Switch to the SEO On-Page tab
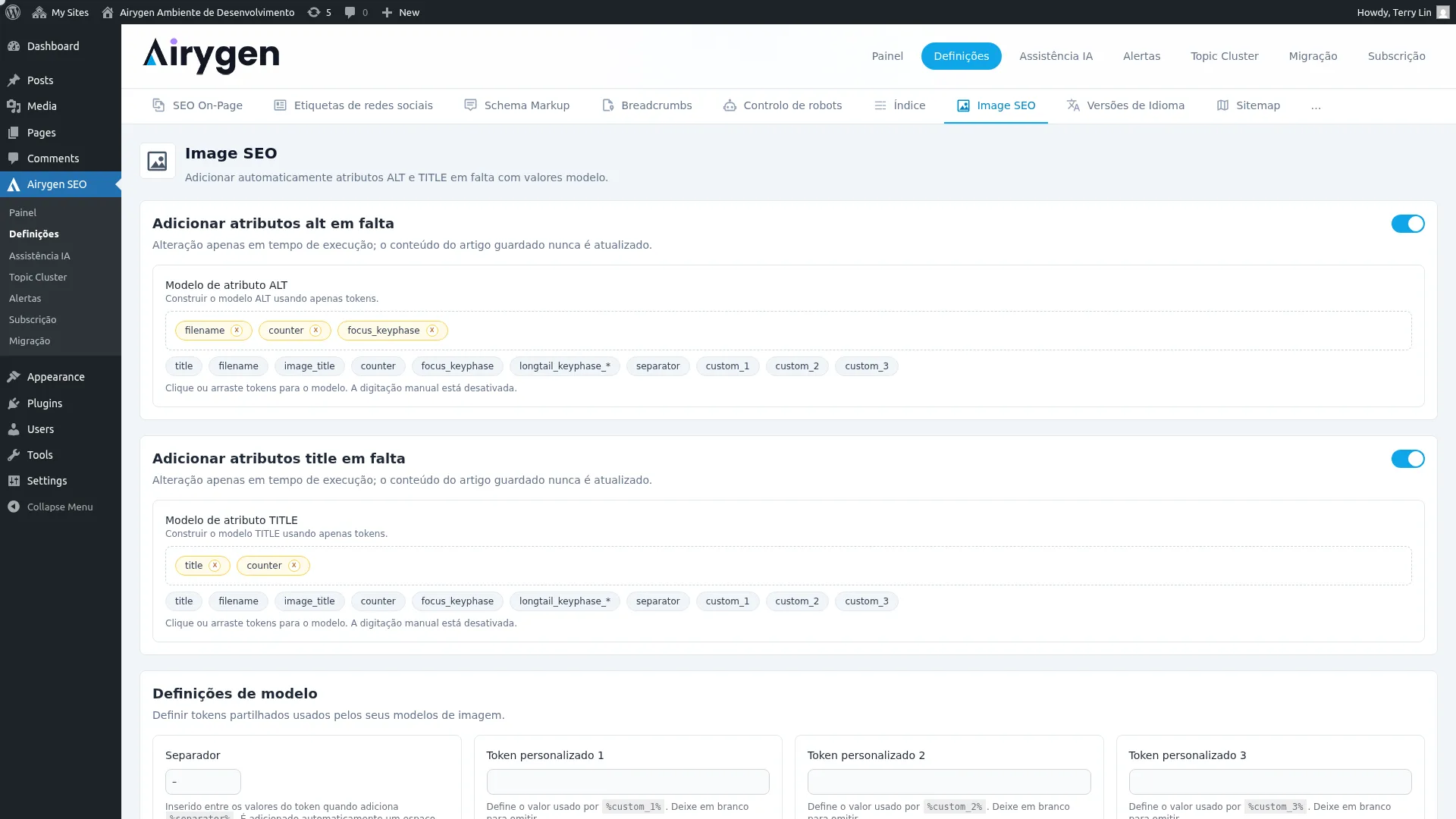The height and width of the screenshot is (819, 1456). [x=197, y=105]
